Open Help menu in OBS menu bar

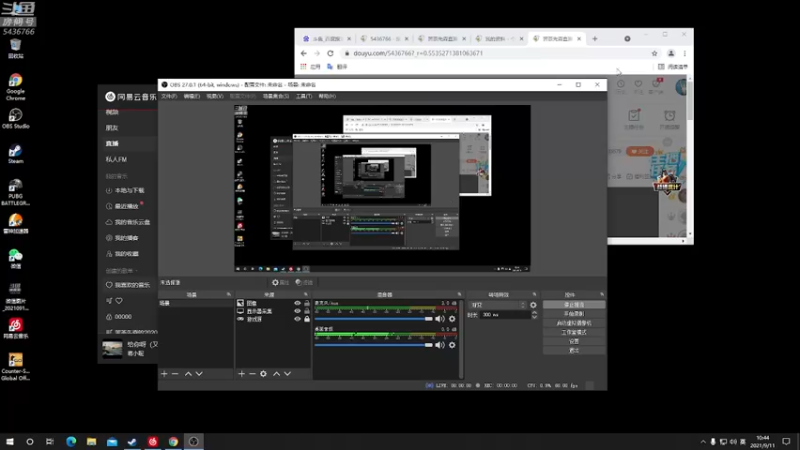[x=327, y=96]
